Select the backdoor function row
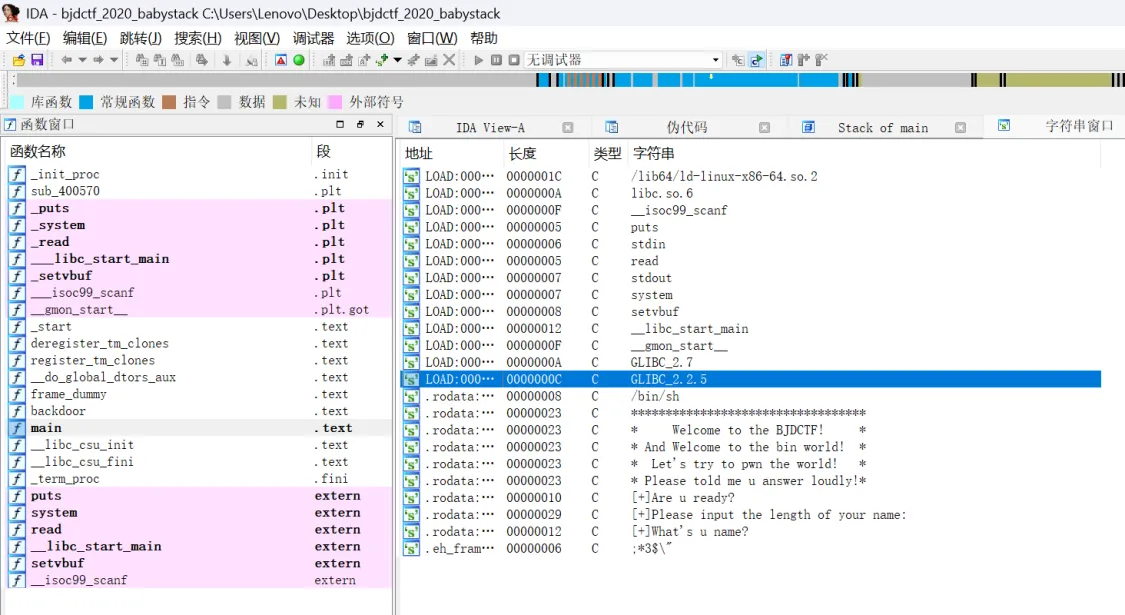1125x615 pixels. [199, 411]
